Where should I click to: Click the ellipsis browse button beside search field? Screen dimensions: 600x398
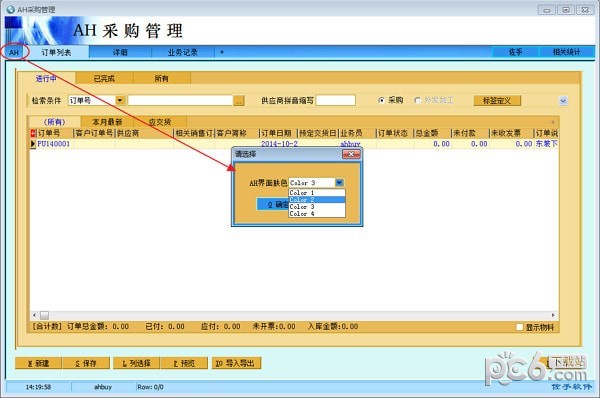239,101
